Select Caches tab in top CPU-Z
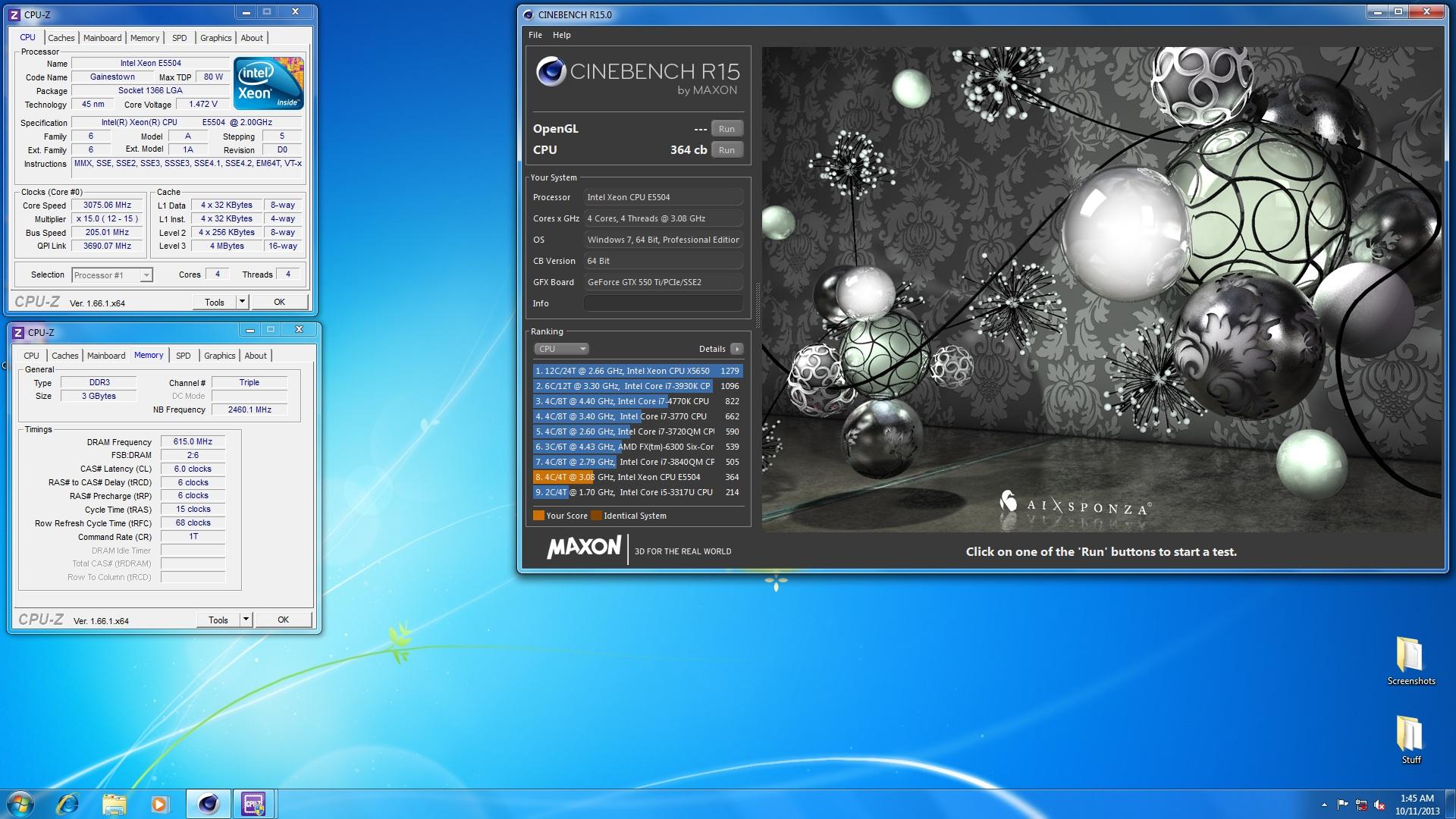Viewport: 1456px width, 819px height. 61,38
